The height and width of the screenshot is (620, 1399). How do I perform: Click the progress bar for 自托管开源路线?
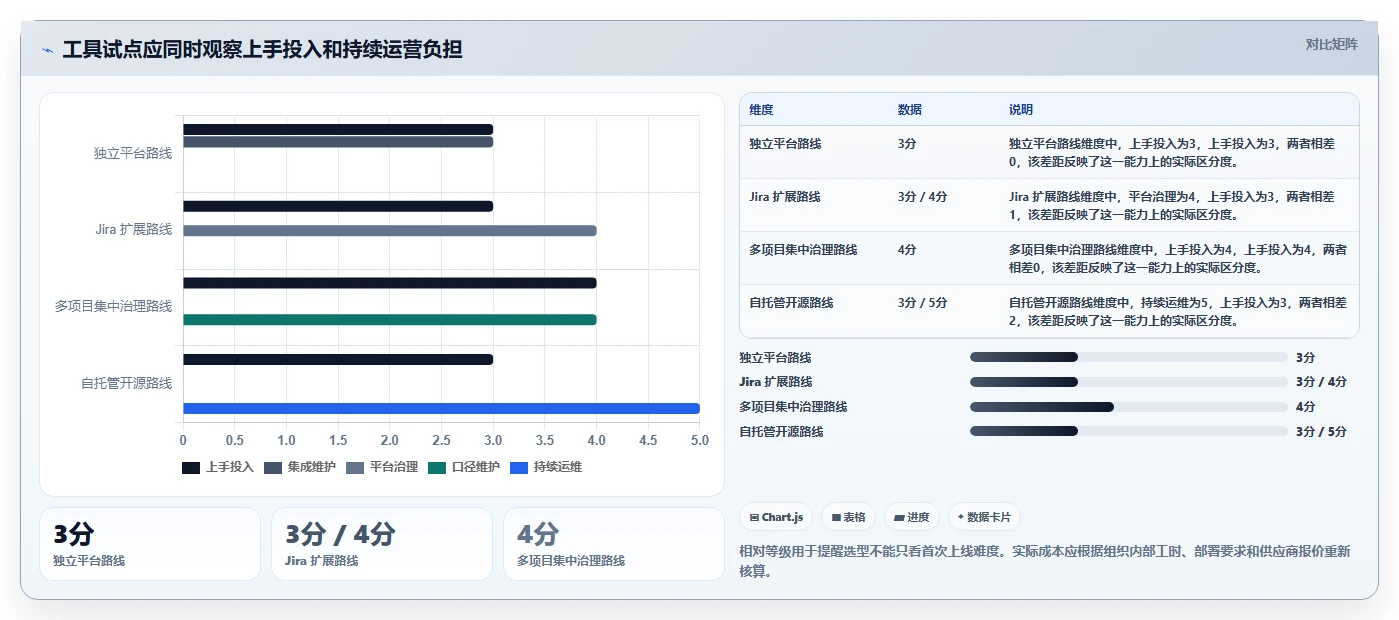(1129, 431)
